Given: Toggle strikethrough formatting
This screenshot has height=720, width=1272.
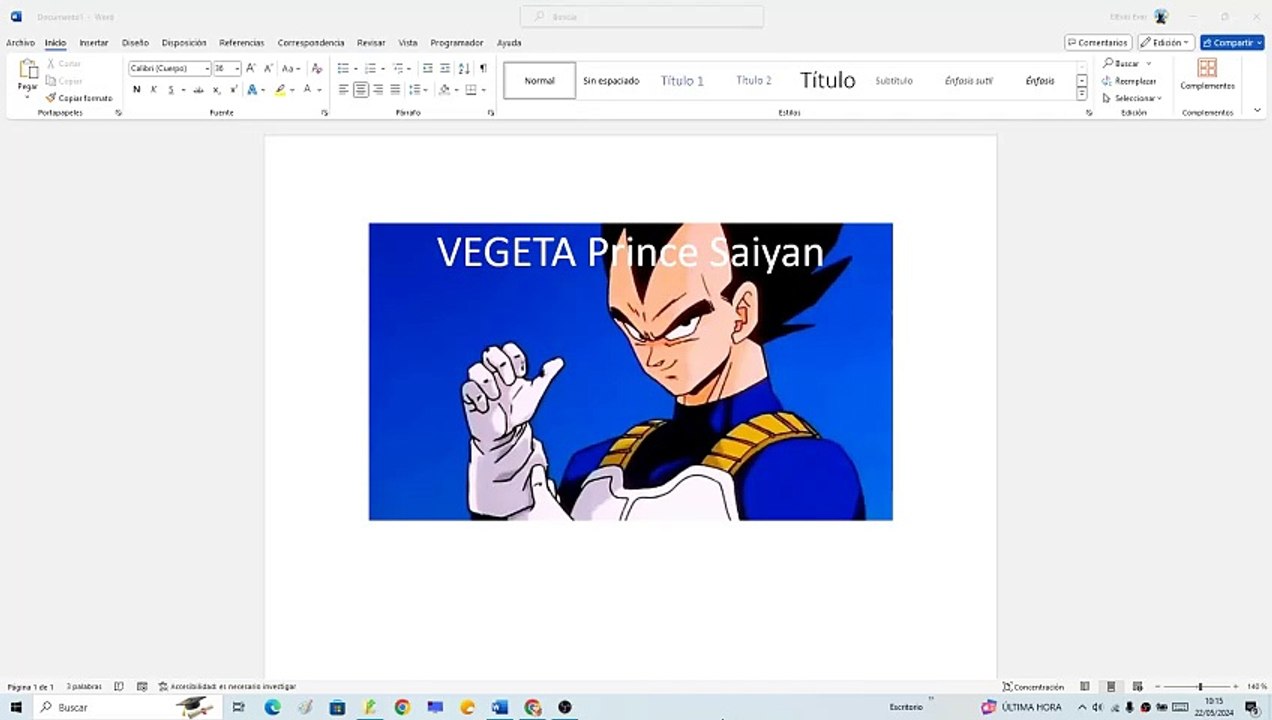Looking at the screenshot, I should point(198,90).
